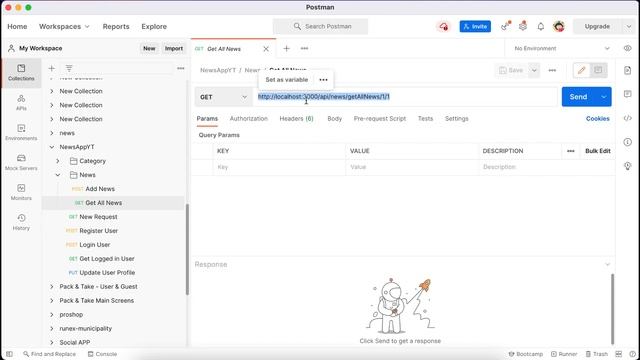Open the Workspaces dropdown
640x360 pixels.
coord(64,27)
